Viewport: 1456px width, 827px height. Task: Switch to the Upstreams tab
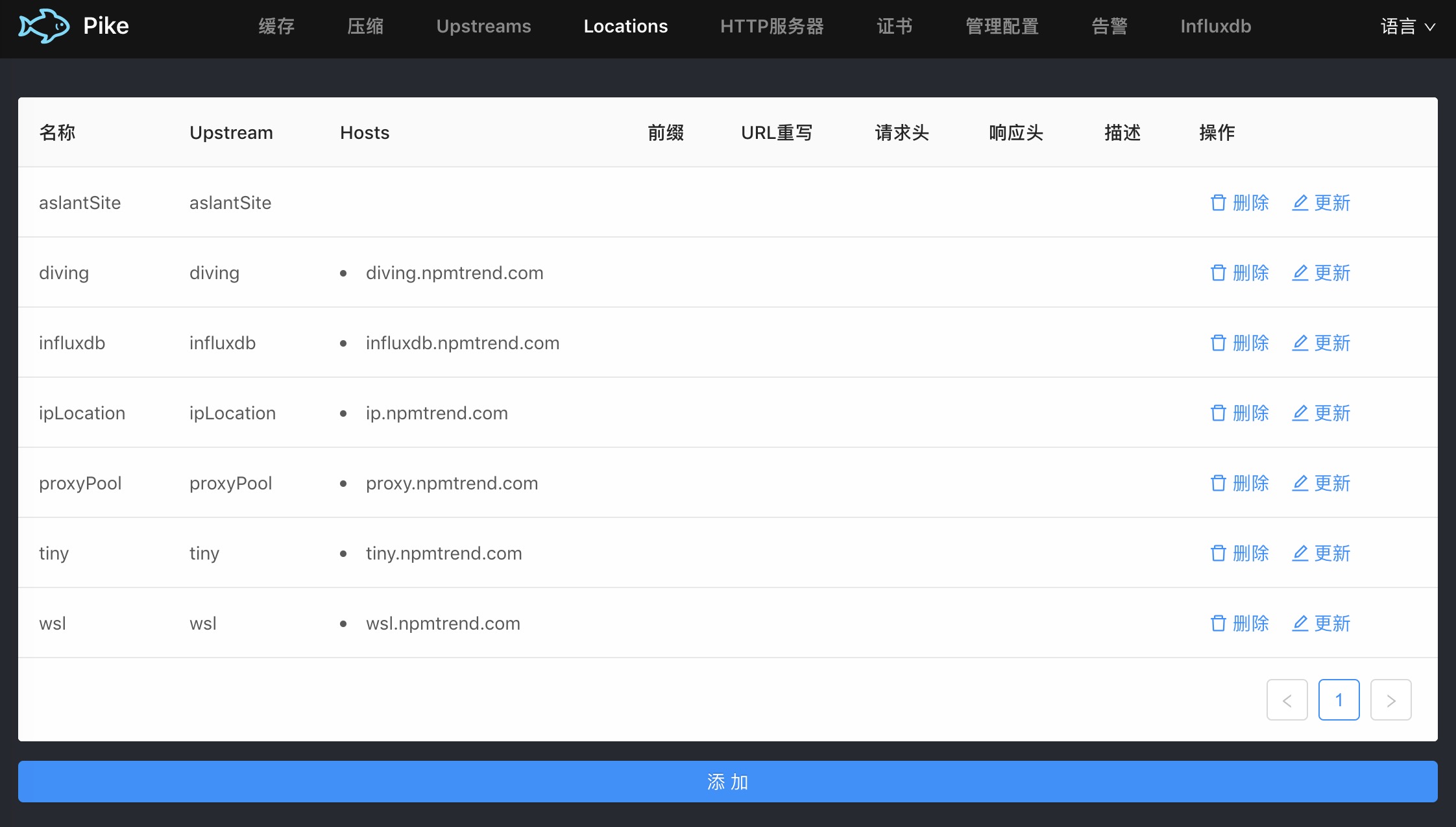483,27
